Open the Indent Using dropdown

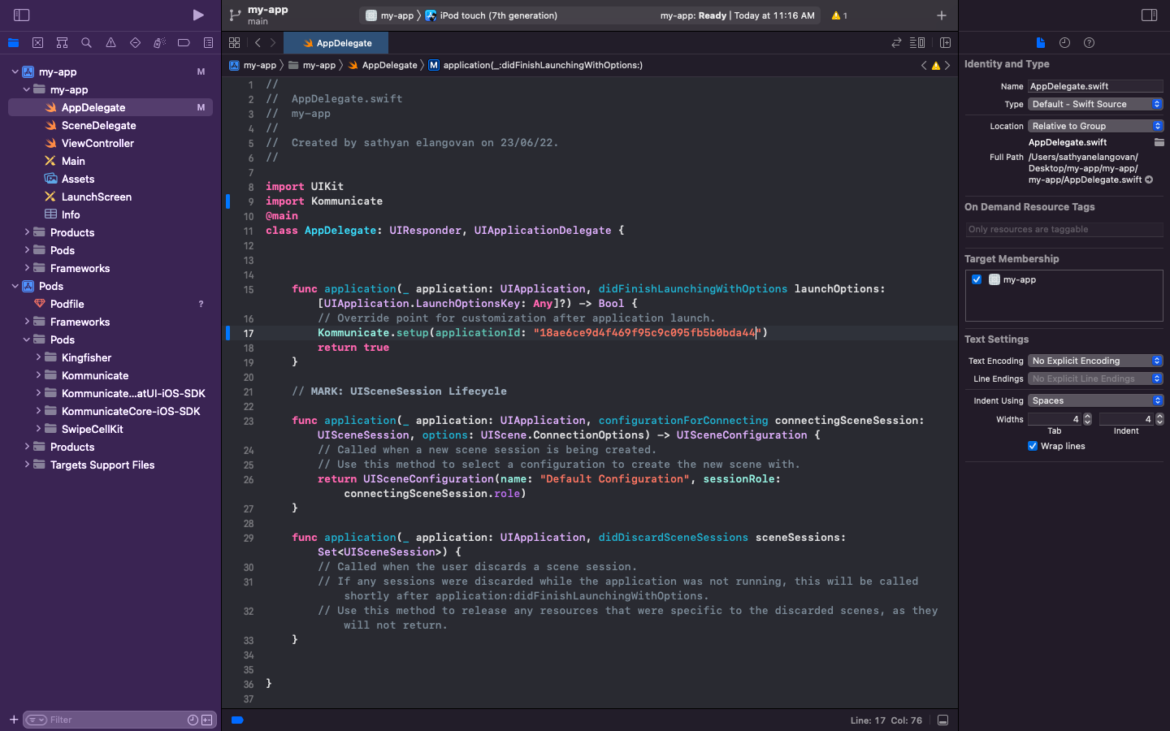[1096, 401]
